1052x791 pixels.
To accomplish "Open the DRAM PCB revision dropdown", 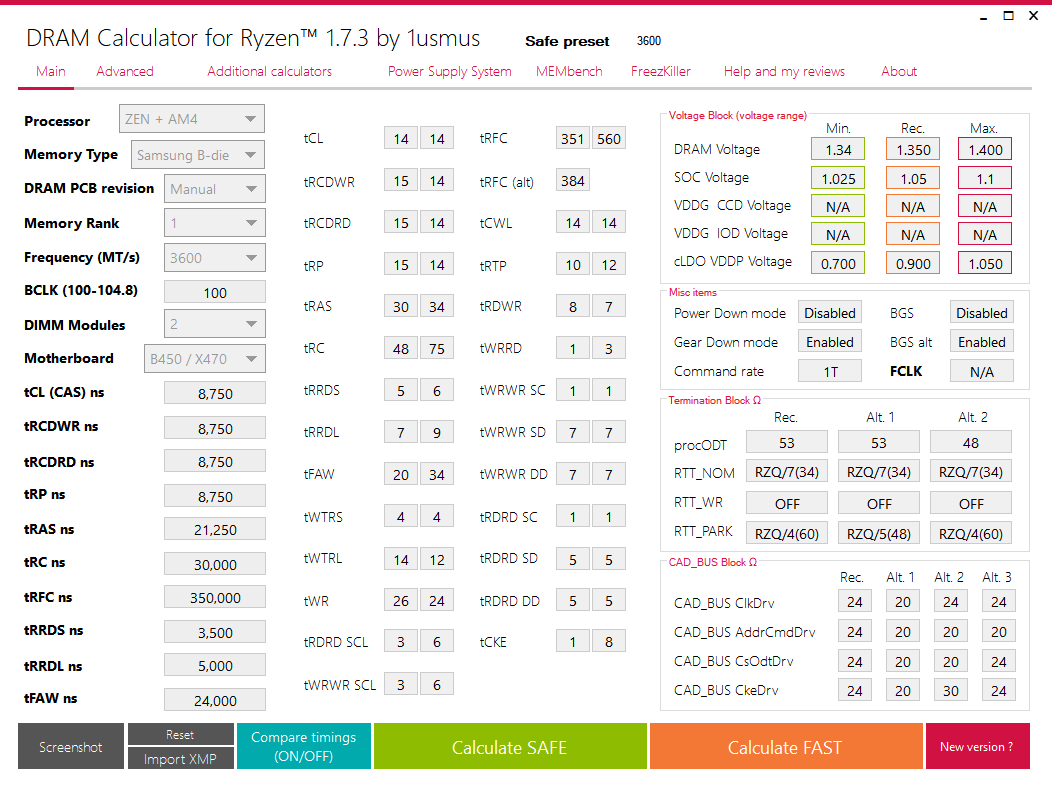I will point(215,189).
